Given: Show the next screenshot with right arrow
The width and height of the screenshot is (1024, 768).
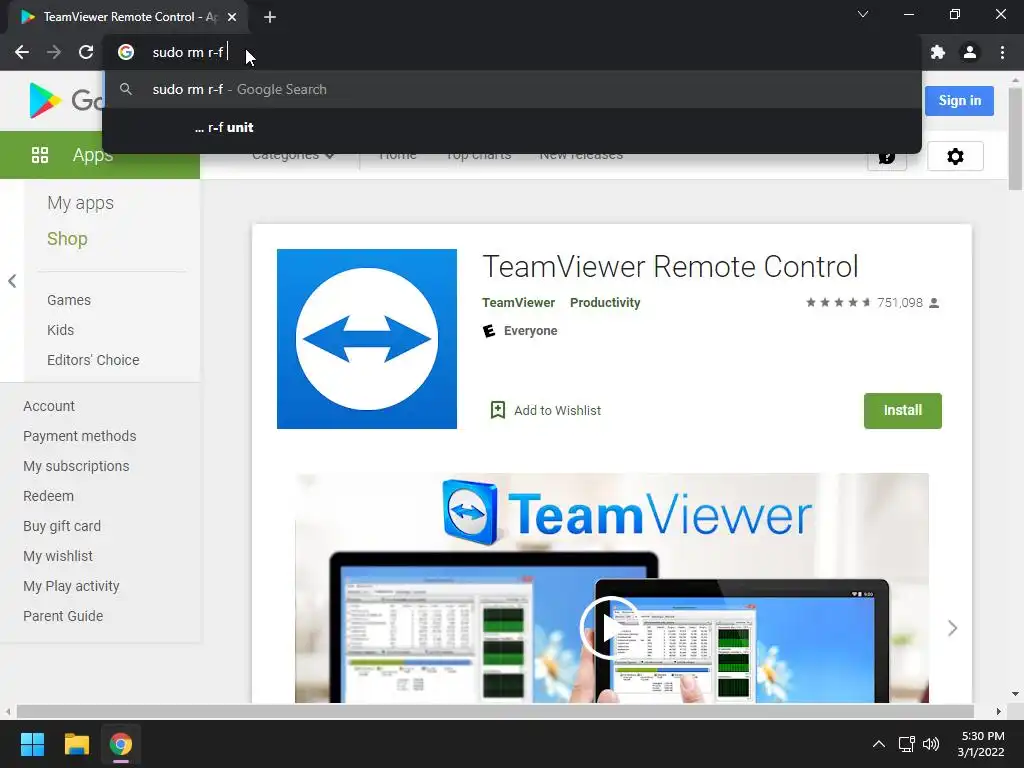Looking at the screenshot, I should 952,628.
